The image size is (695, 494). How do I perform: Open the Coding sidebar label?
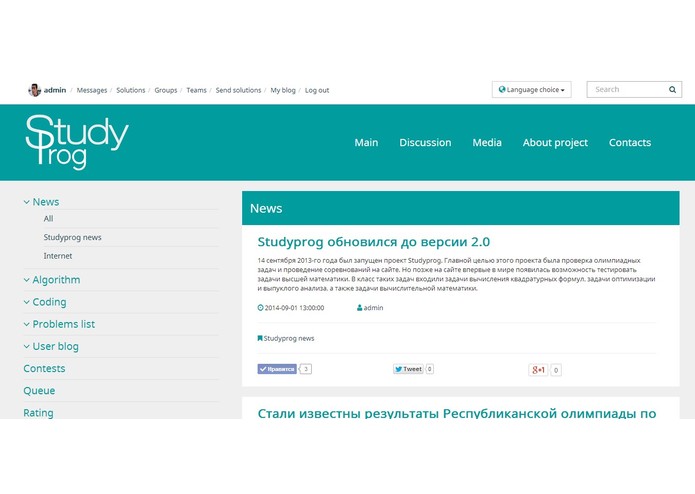49,302
